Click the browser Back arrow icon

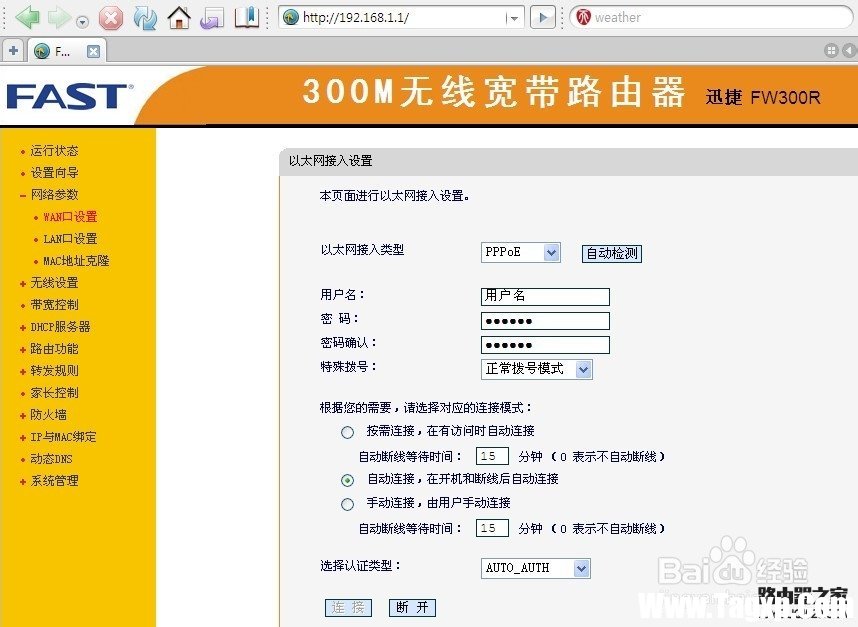pos(27,18)
